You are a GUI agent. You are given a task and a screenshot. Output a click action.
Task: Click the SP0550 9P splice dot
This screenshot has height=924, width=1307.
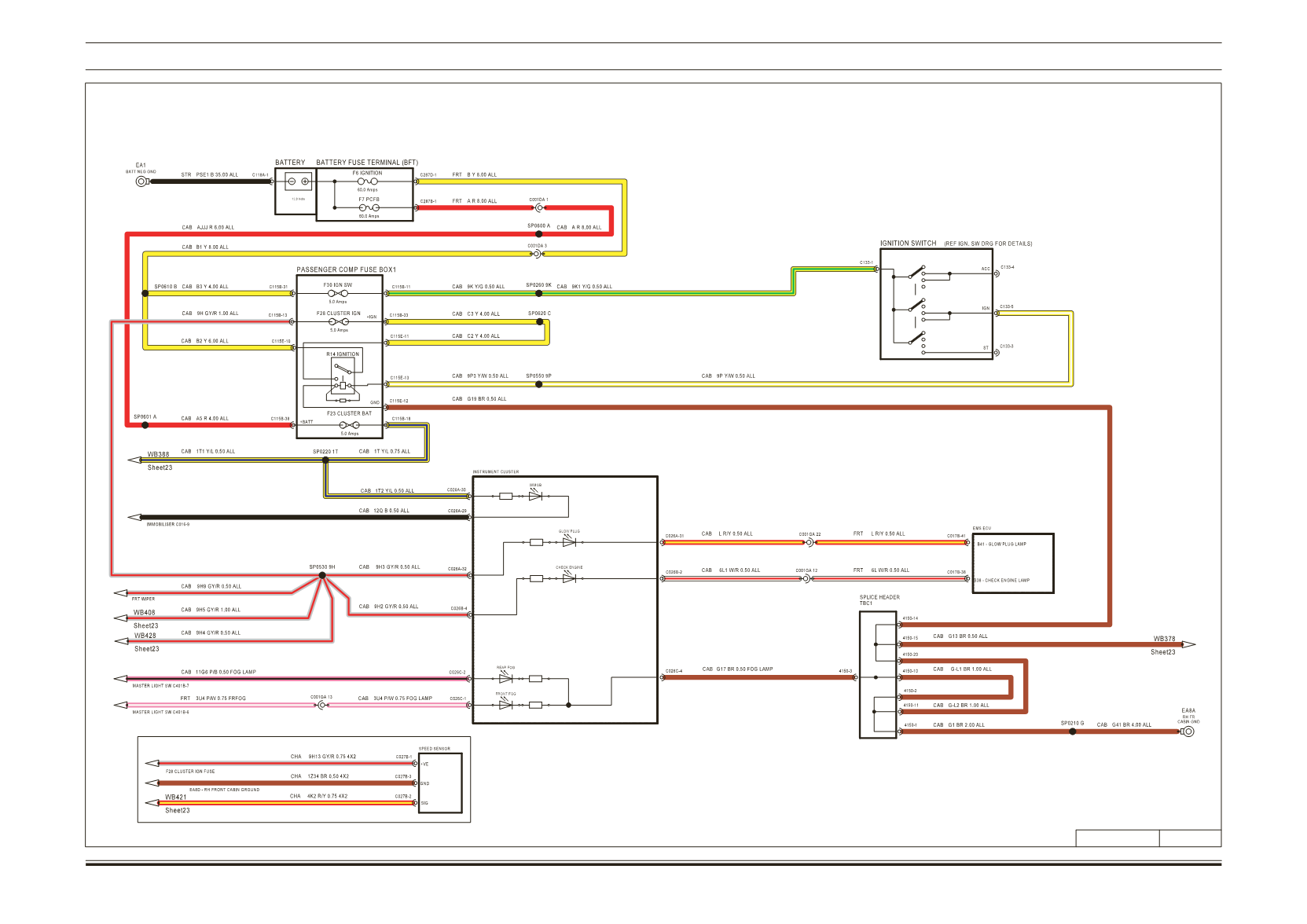coord(538,384)
